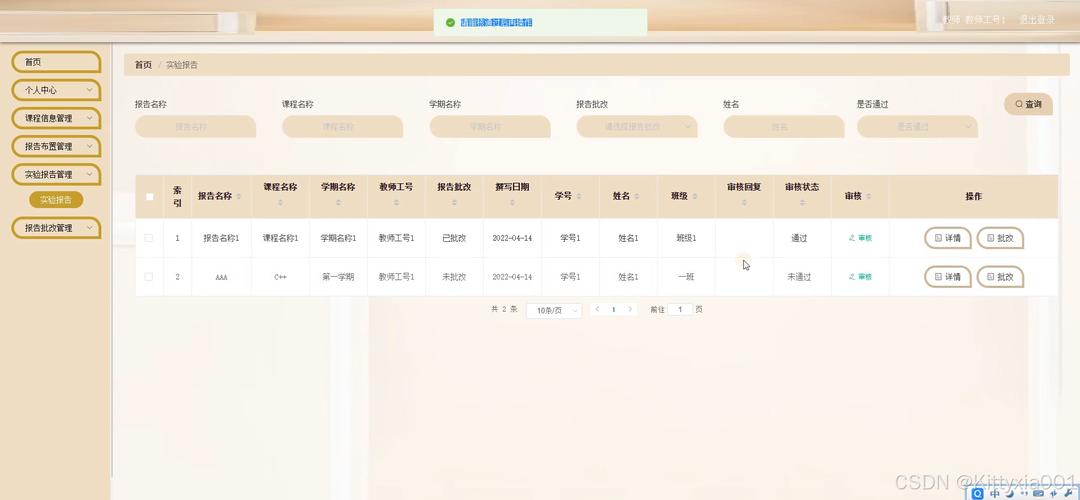Click the 未批改 cell in row AAA
The height and width of the screenshot is (500, 1080).
click(455, 277)
